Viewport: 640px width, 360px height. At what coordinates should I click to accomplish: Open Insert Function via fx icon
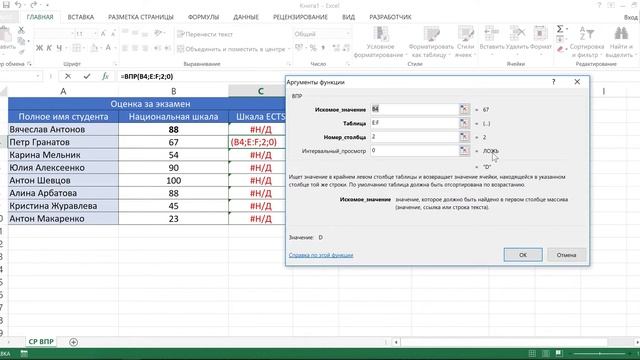(x=105, y=76)
